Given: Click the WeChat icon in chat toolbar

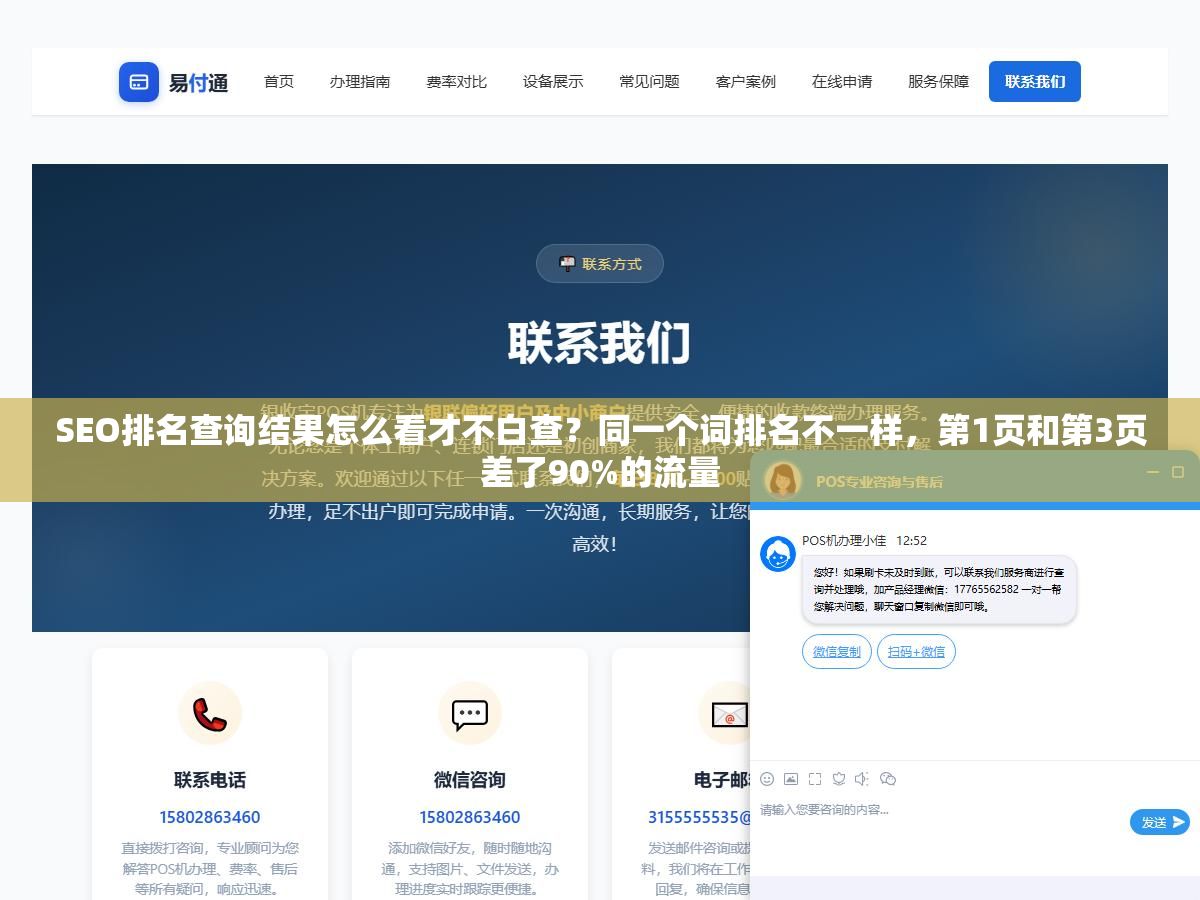Looking at the screenshot, I should click(x=888, y=779).
